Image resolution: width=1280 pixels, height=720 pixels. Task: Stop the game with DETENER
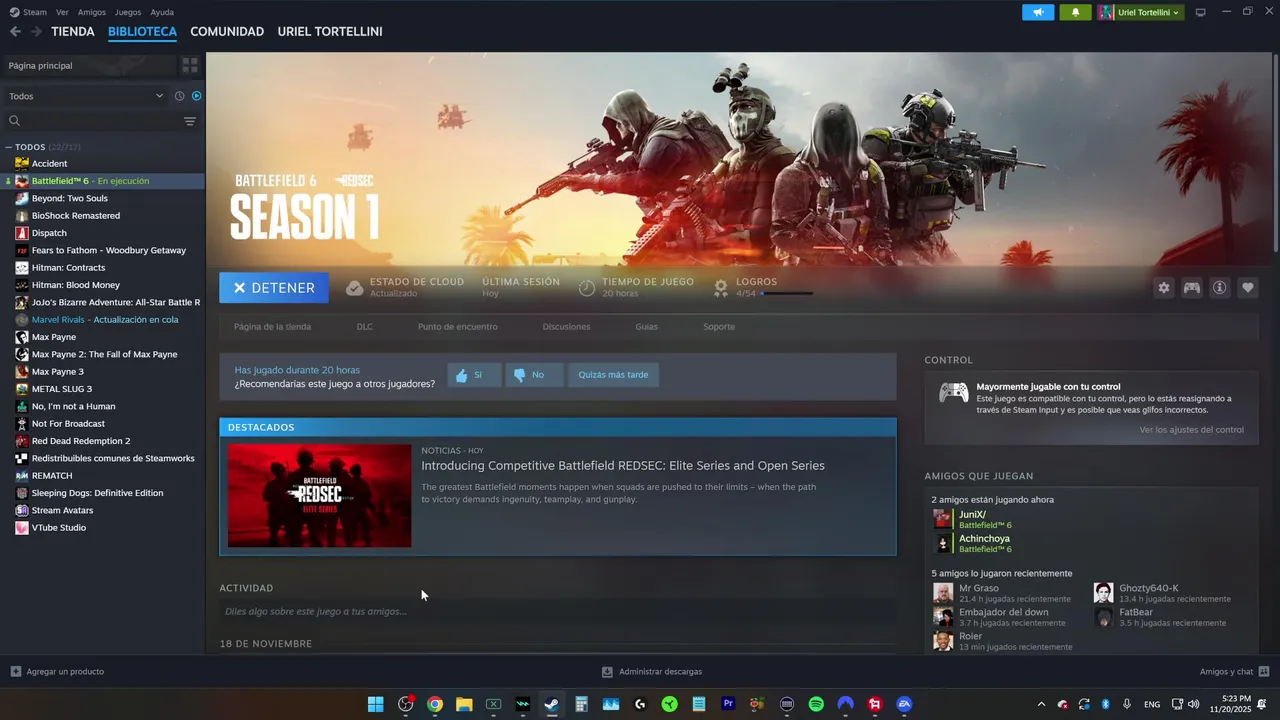click(274, 288)
